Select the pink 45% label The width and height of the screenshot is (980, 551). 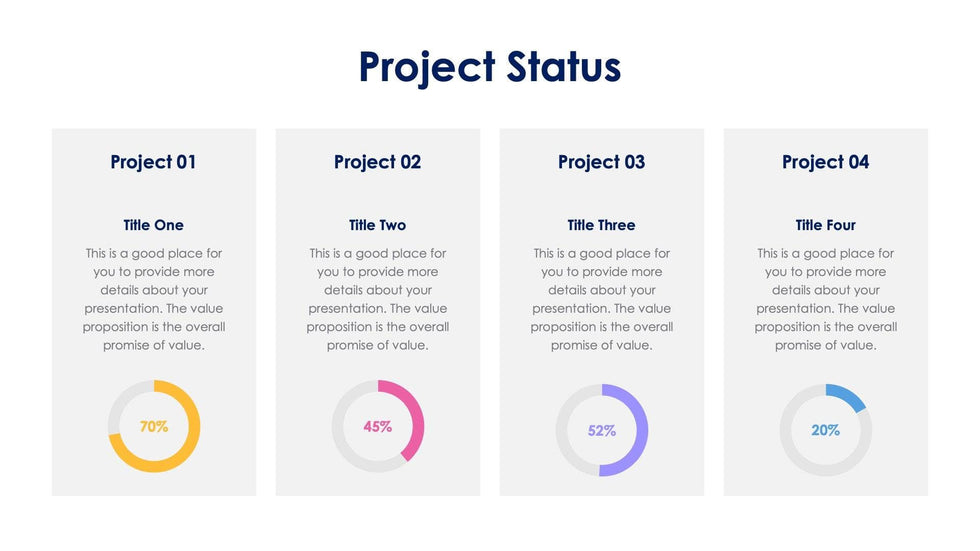pyautogui.click(x=377, y=427)
